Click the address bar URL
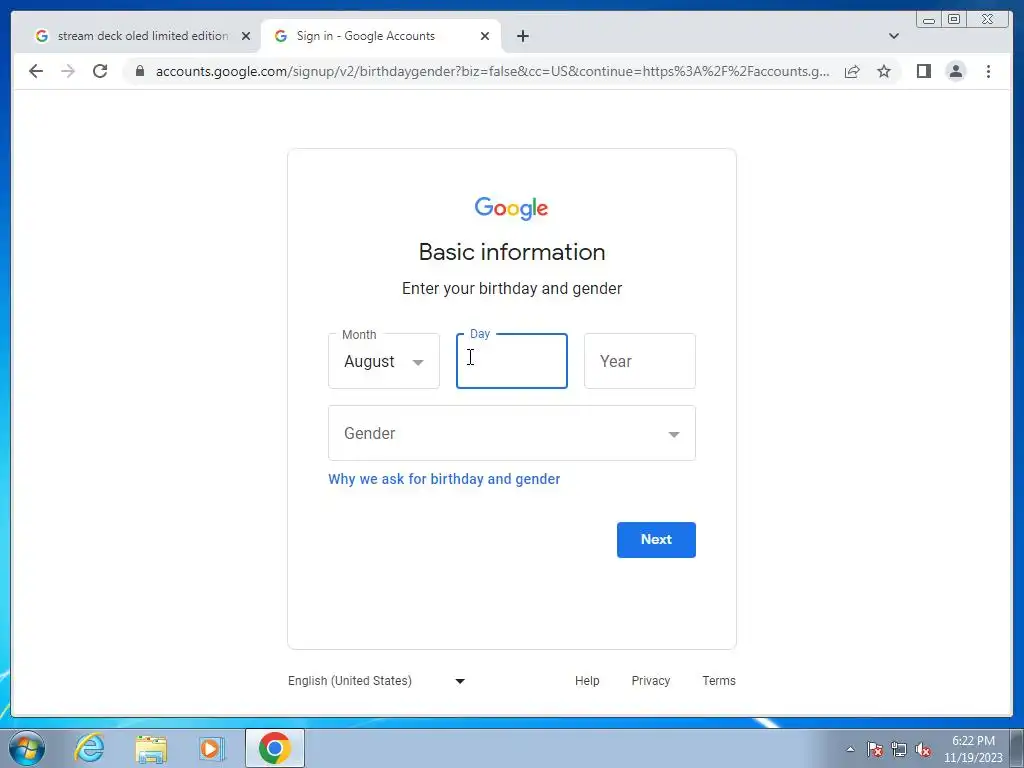 [492, 71]
